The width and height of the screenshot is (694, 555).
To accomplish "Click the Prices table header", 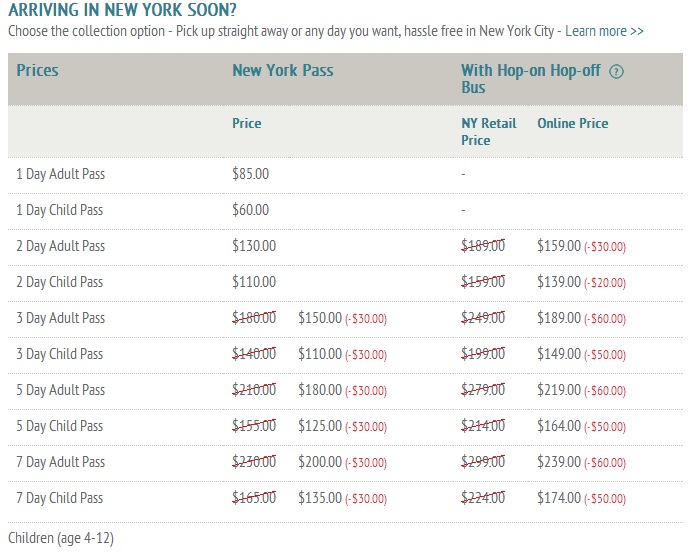I will [x=37, y=70].
